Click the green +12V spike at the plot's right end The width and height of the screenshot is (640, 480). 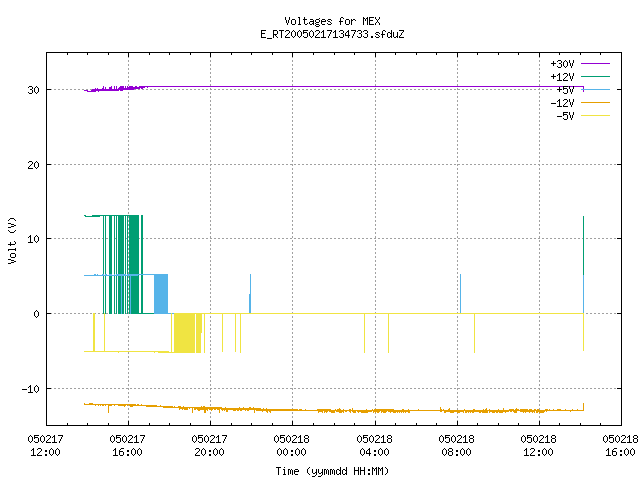tap(583, 245)
